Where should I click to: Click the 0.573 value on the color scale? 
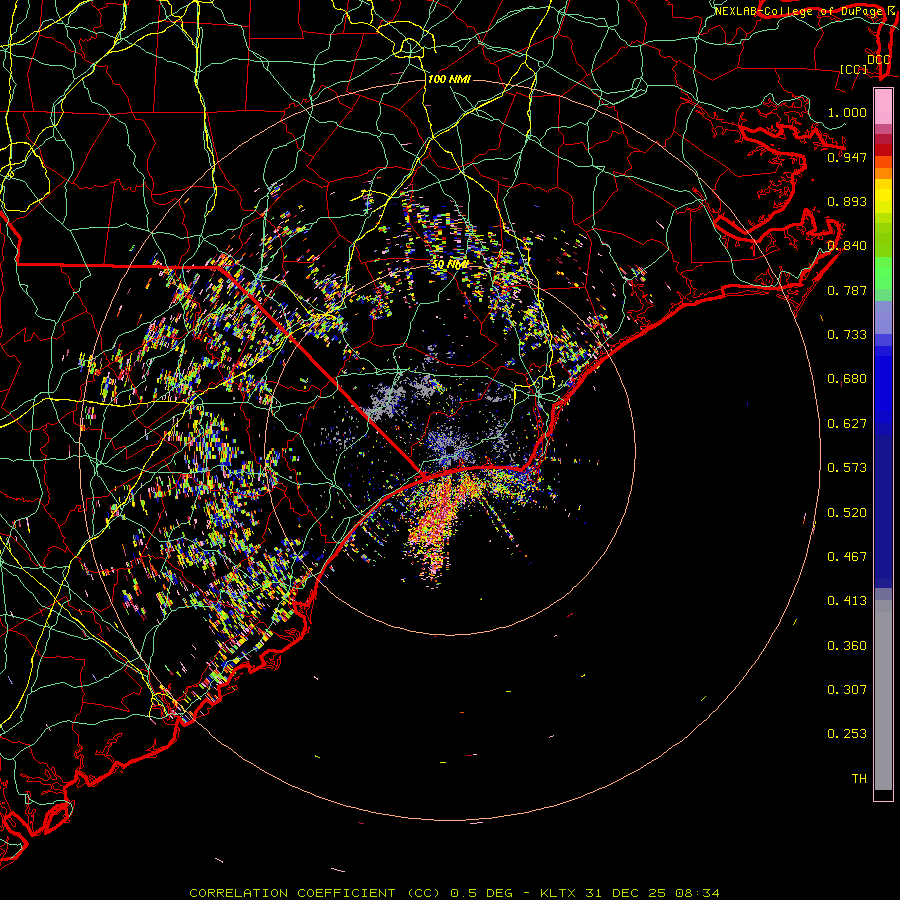pos(847,468)
